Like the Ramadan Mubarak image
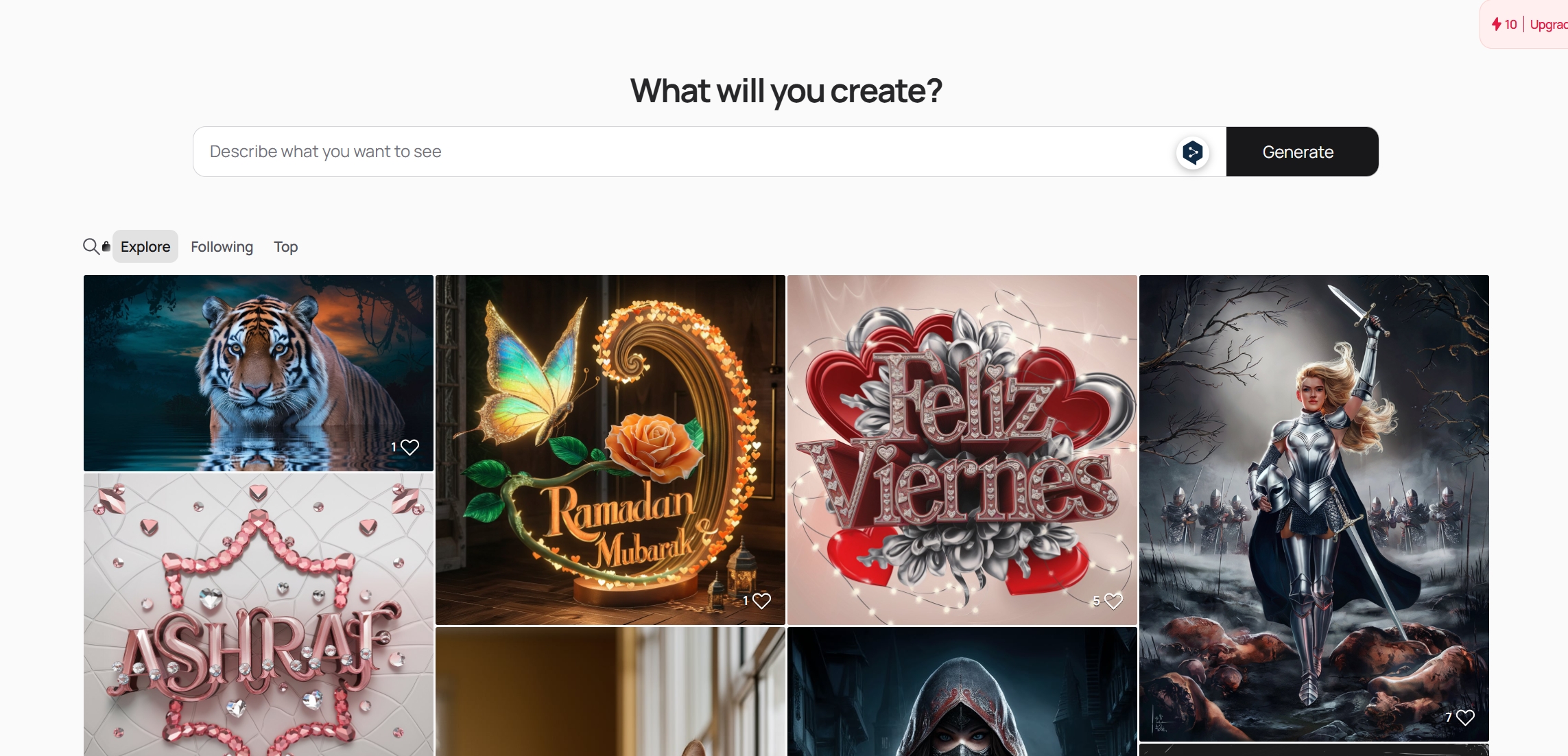 tap(761, 601)
